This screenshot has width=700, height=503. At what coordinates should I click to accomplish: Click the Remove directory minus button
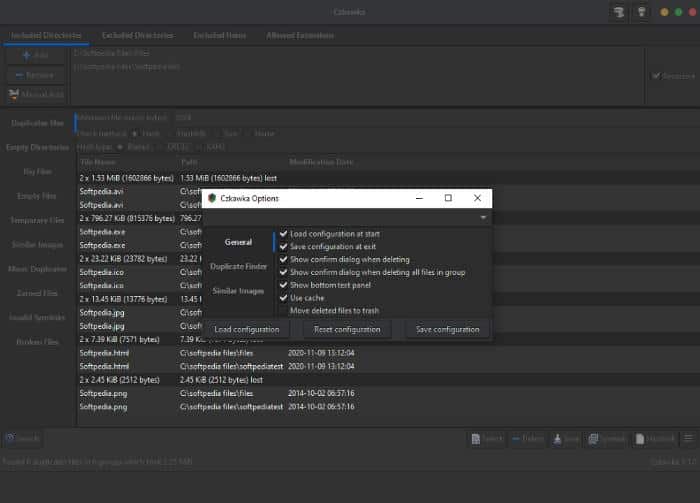[x=34, y=76]
